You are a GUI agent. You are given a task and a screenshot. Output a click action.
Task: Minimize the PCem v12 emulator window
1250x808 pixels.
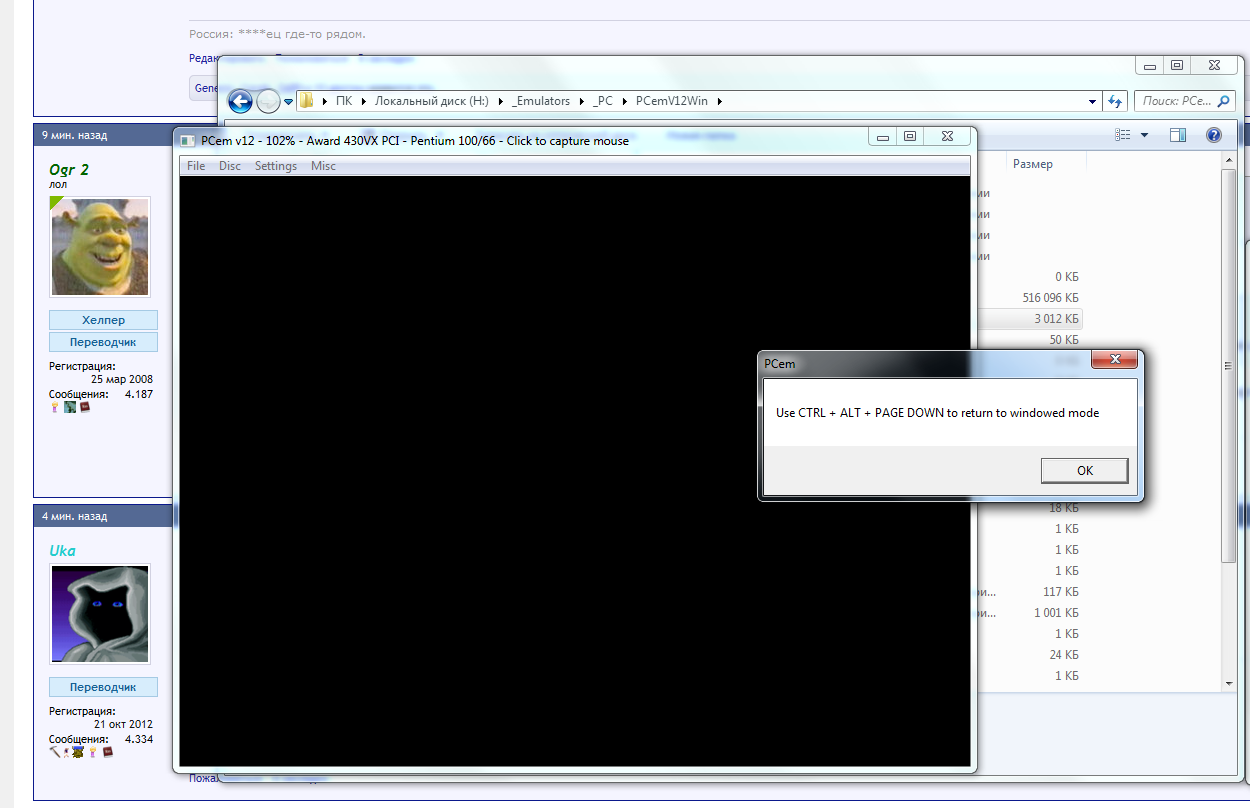(882, 137)
